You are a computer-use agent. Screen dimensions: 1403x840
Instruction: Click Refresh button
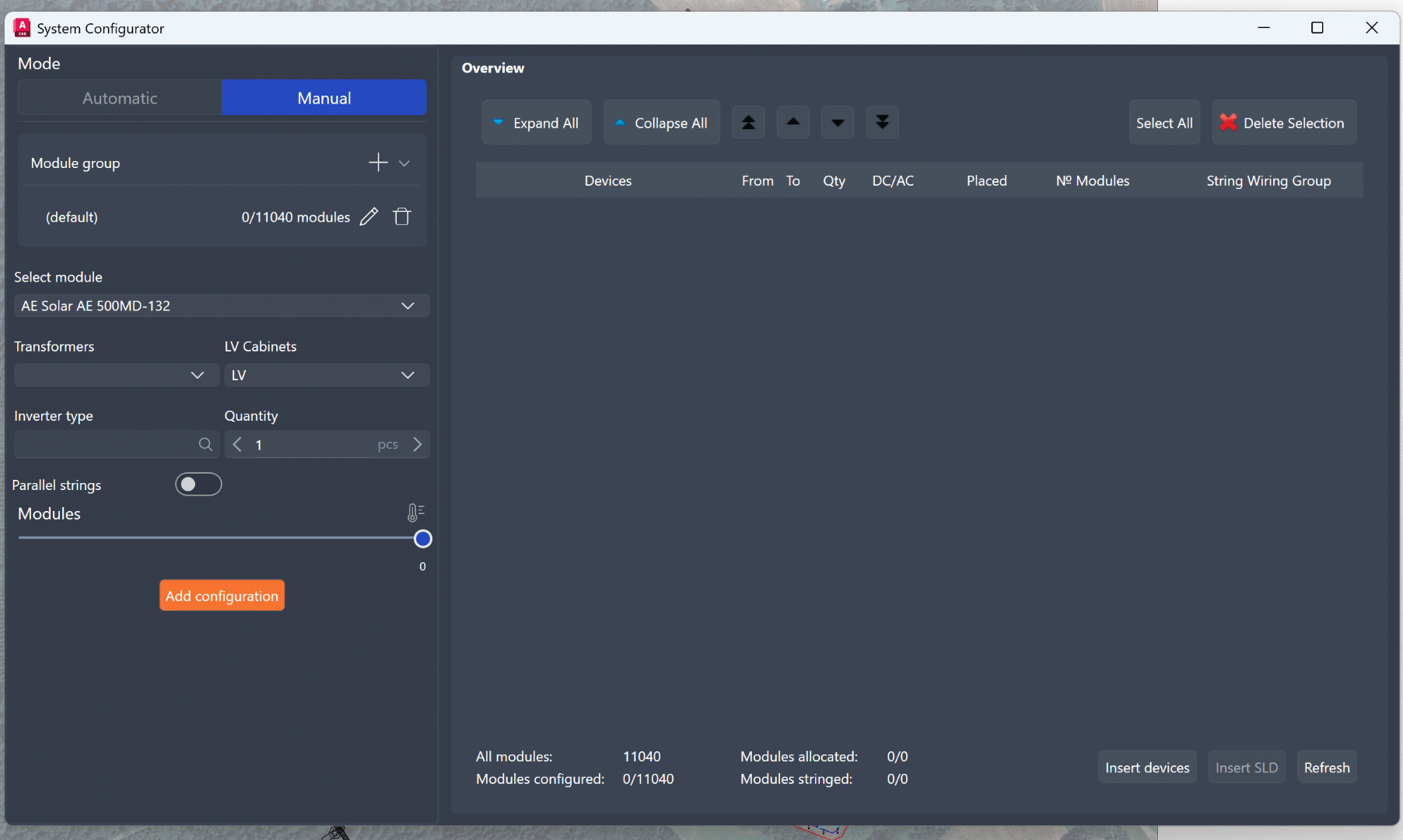coord(1327,768)
